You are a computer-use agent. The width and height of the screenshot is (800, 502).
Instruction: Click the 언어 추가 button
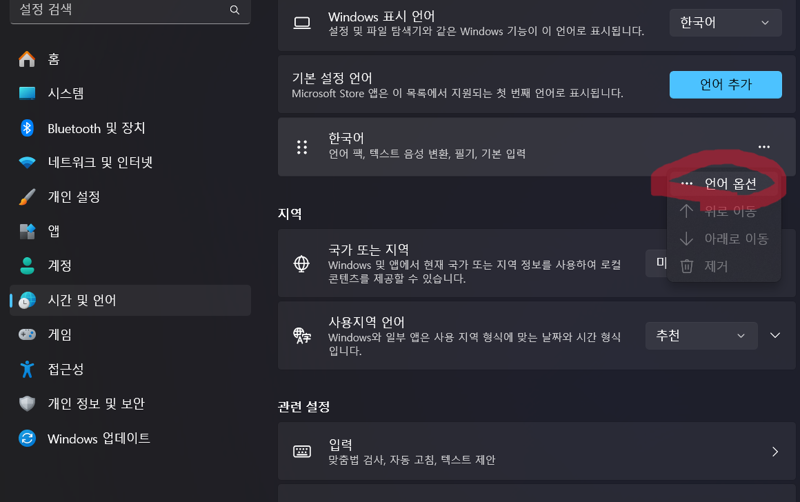(725, 85)
